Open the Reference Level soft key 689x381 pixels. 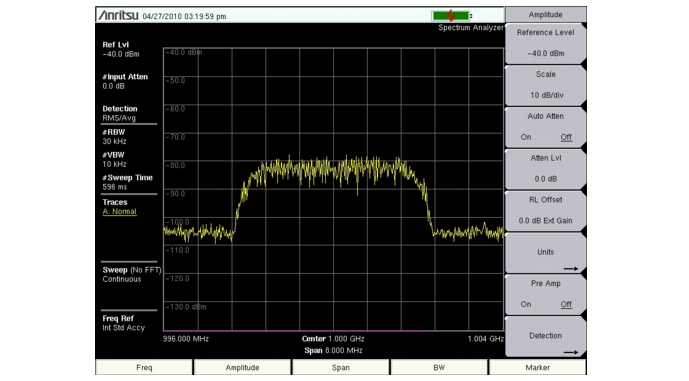(545, 43)
